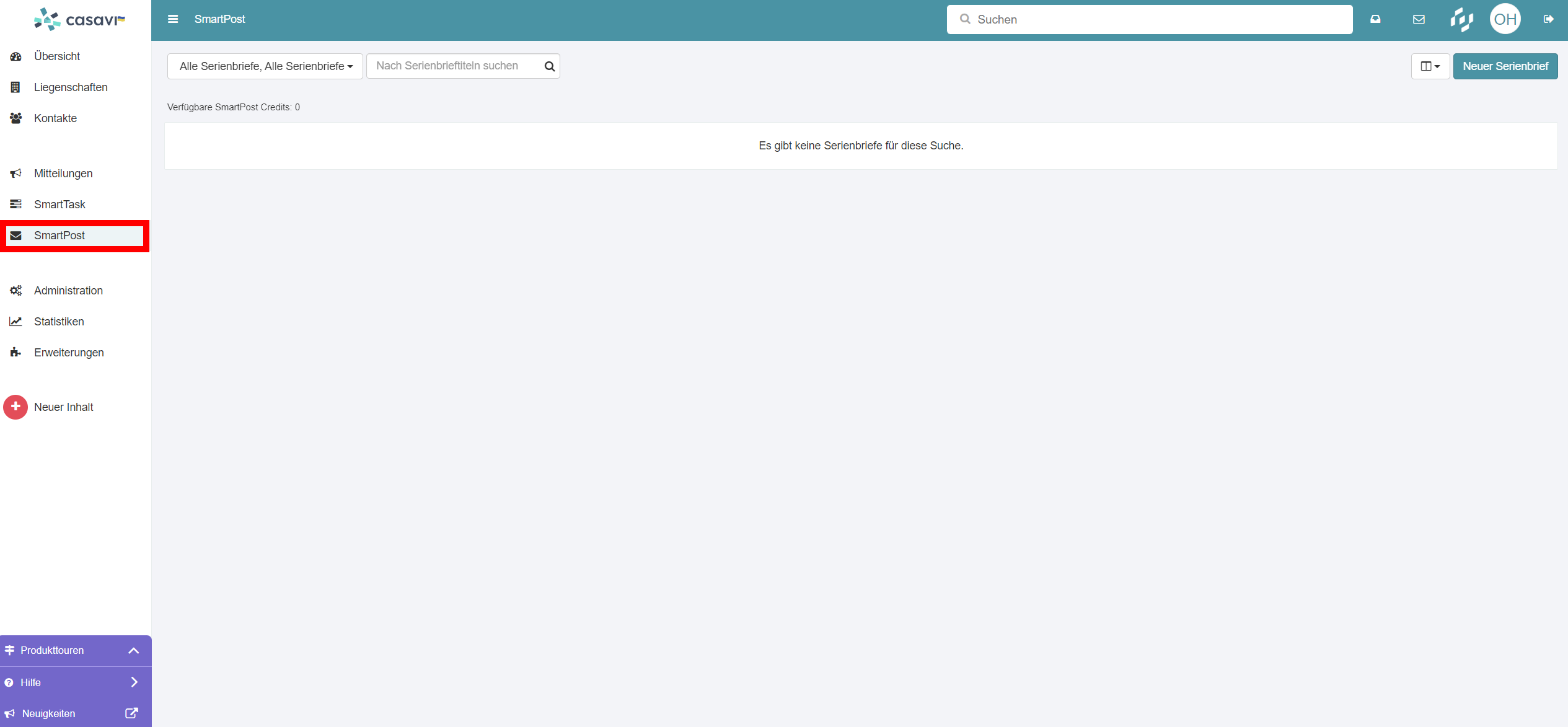Screen dimensions: 1568x727
Task: Open the OH user avatar
Action: (1505, 19)
